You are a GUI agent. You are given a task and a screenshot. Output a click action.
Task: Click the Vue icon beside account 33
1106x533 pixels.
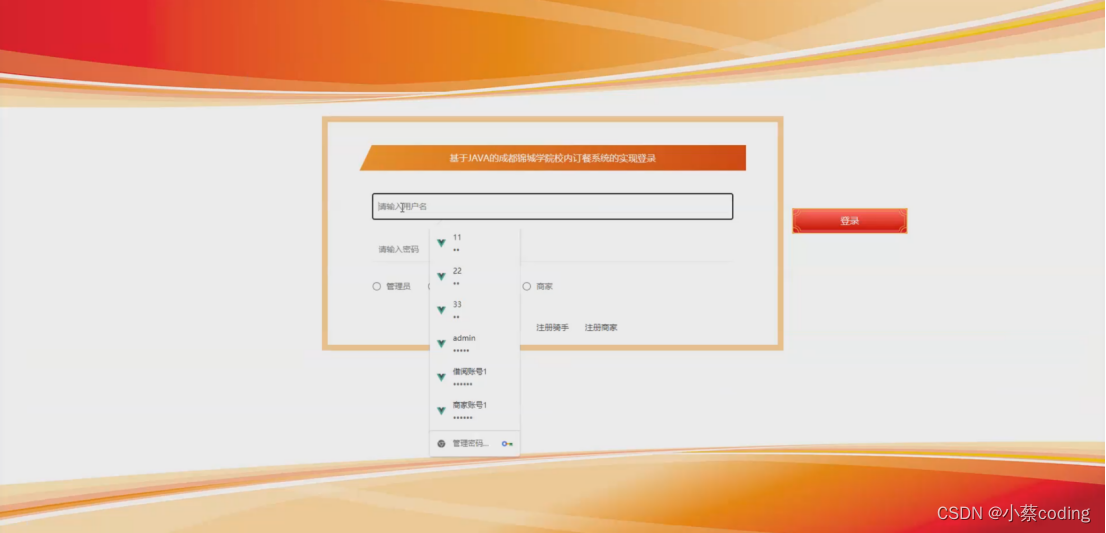click(442, 310)
